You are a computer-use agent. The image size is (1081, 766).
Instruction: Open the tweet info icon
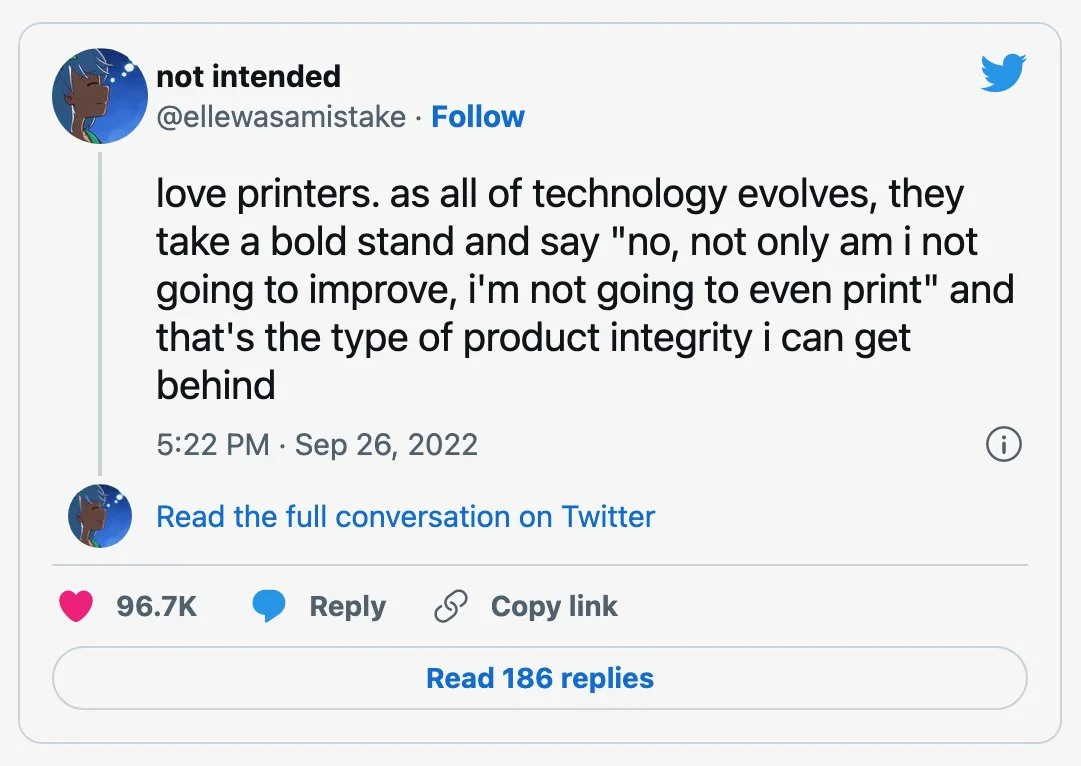click(1003, 445)
